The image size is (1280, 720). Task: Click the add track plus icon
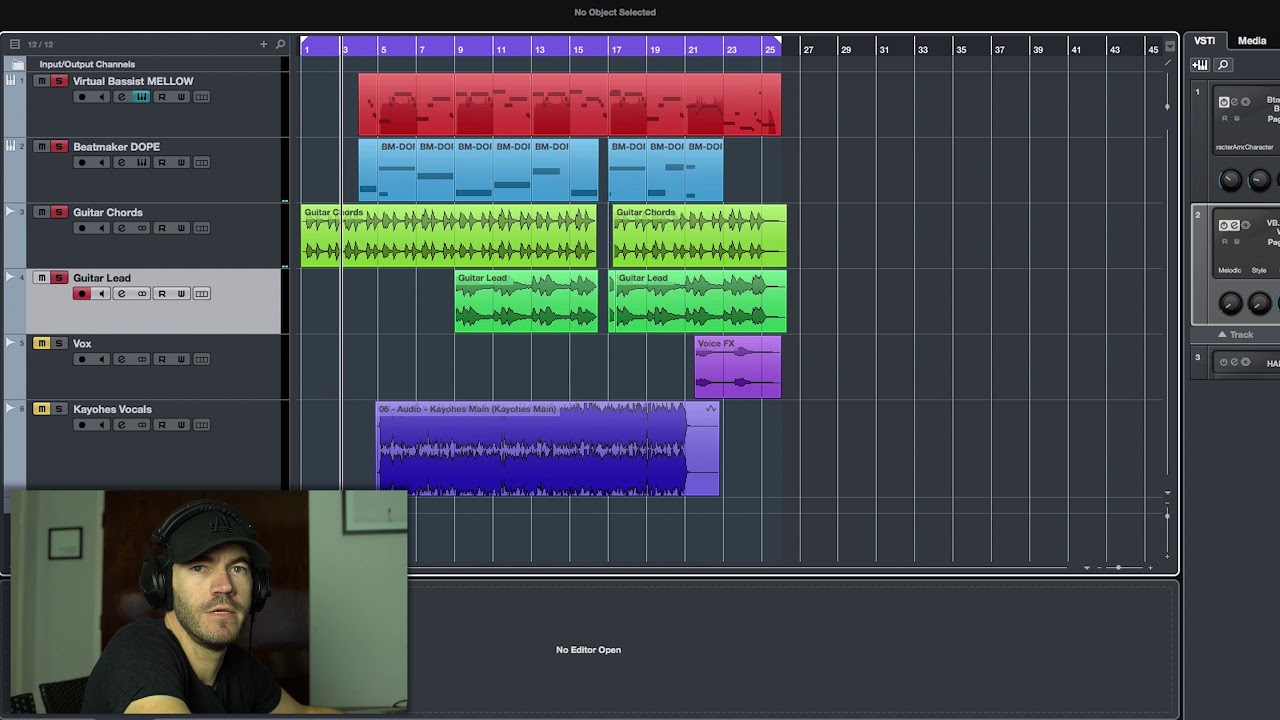click(264, 44)
